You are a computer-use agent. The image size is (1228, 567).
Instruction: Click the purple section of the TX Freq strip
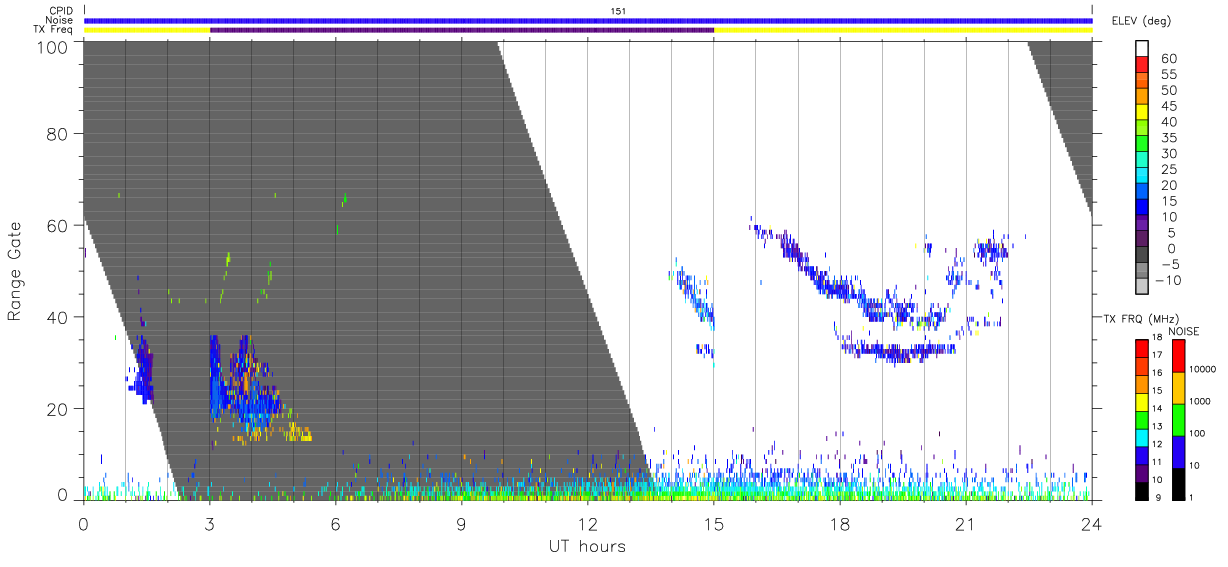462,30
